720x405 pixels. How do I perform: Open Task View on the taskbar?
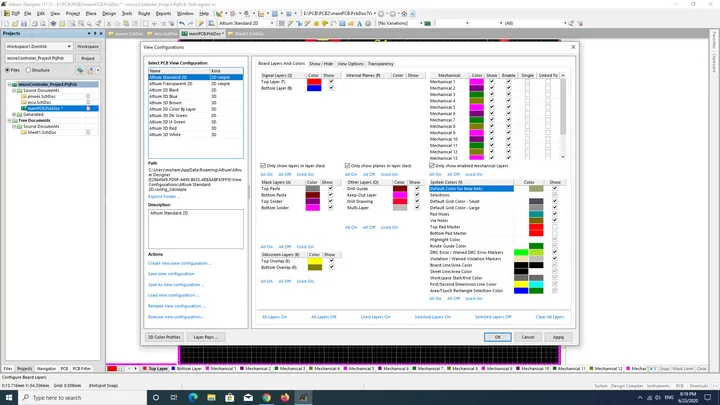[x=174, y=397]
